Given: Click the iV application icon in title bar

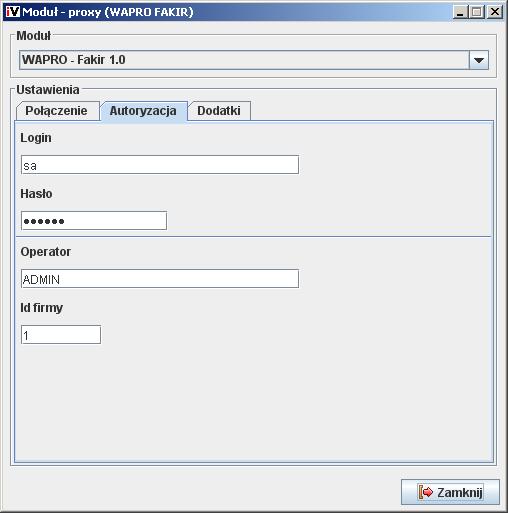Looking at the screenshot, I should 13,12.
